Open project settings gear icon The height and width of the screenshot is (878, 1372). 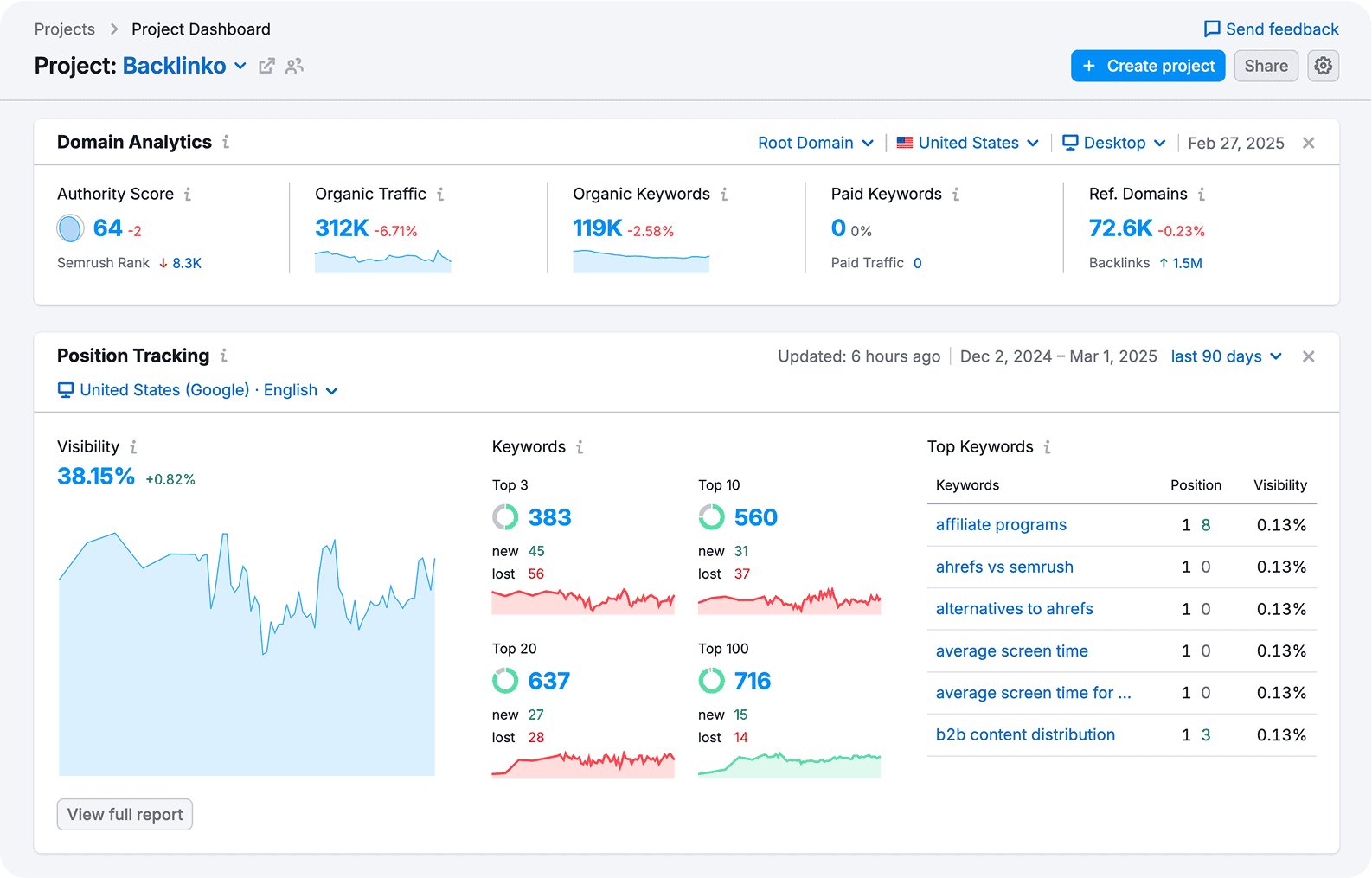(x=1323, y=66)
